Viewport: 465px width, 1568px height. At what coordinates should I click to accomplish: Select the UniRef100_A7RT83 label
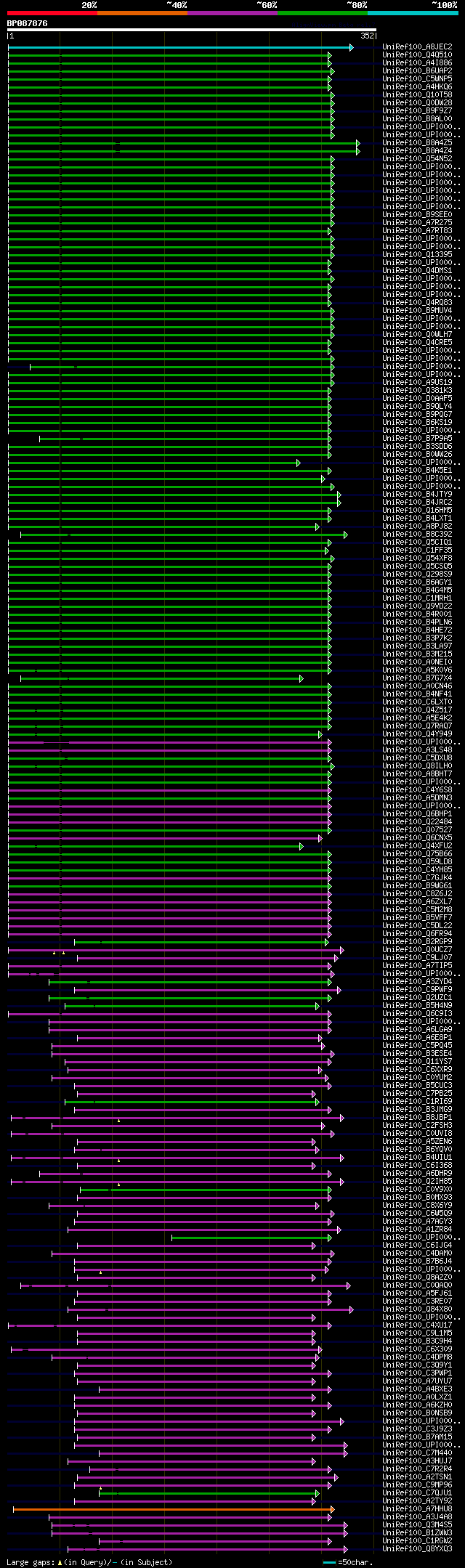tap(417, 231)
